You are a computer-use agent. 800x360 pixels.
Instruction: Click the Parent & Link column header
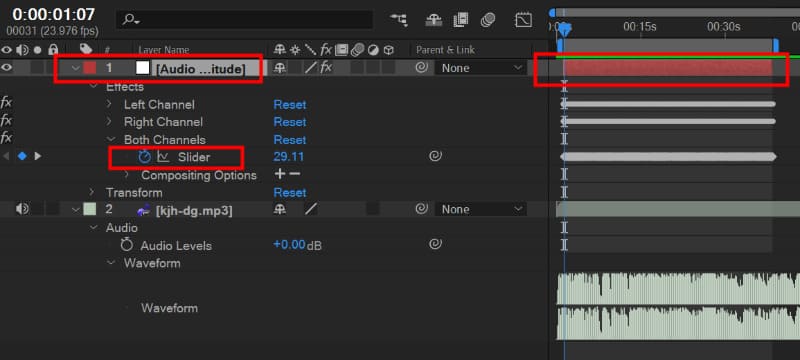tap(445, 50)
